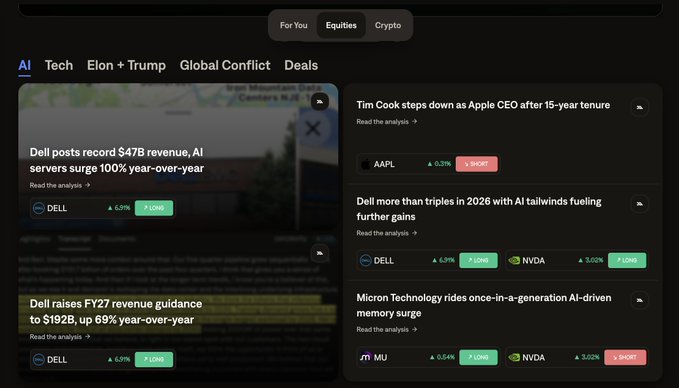Read the analysis for Micron Technology story
The image size is (679, 388).
click(x=387, y=330)
